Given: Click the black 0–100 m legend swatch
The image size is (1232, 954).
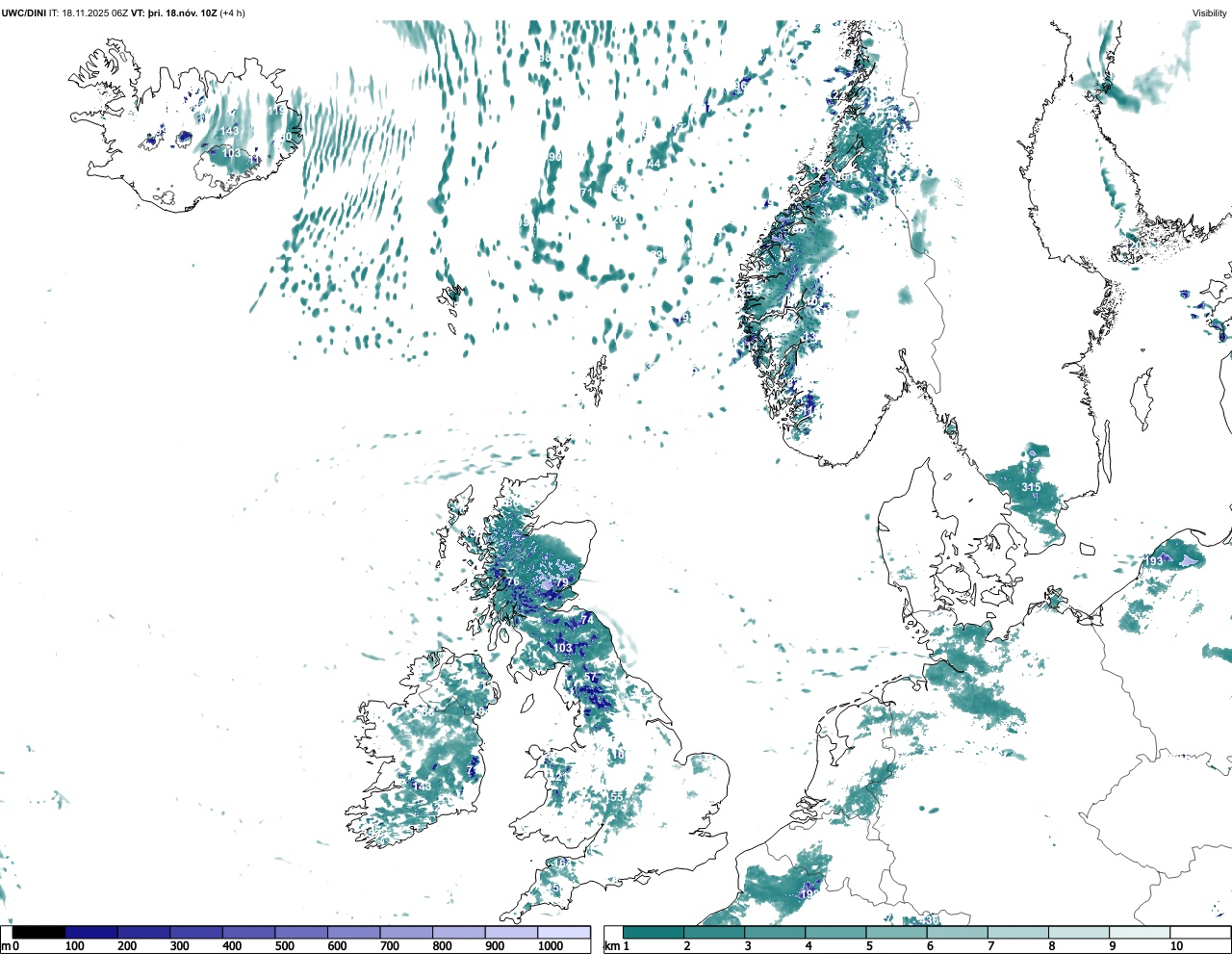Looking at the screenshot, I should [x=39, y=933].
